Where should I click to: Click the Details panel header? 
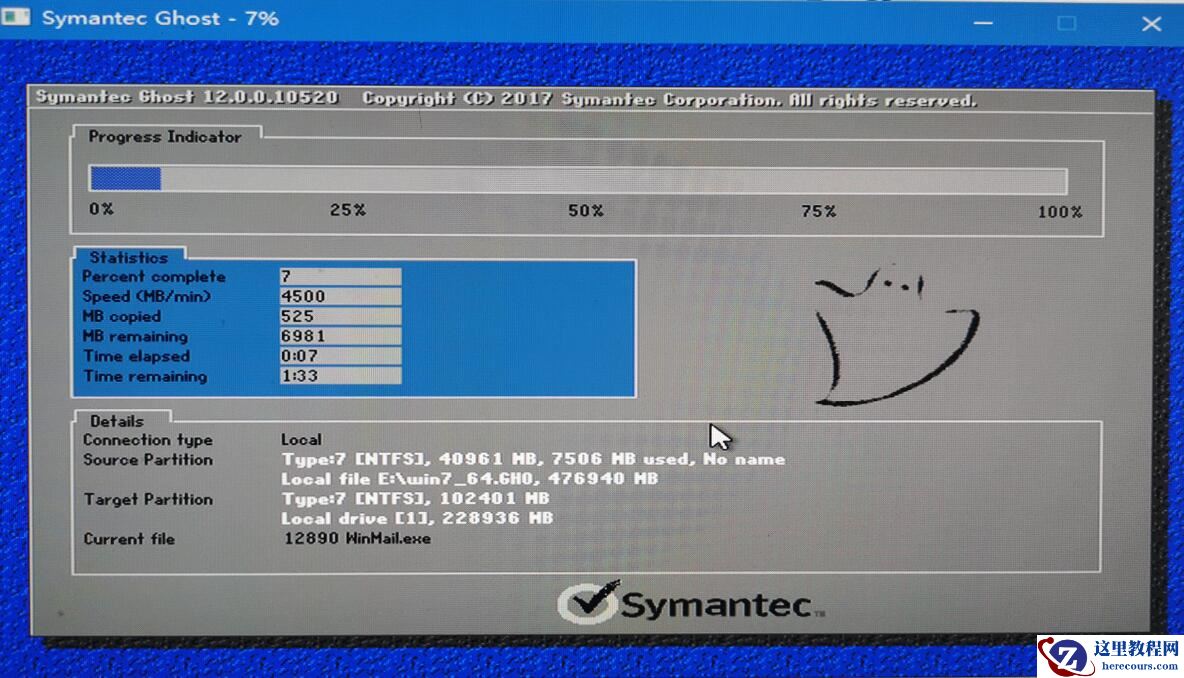click(119, 421)
